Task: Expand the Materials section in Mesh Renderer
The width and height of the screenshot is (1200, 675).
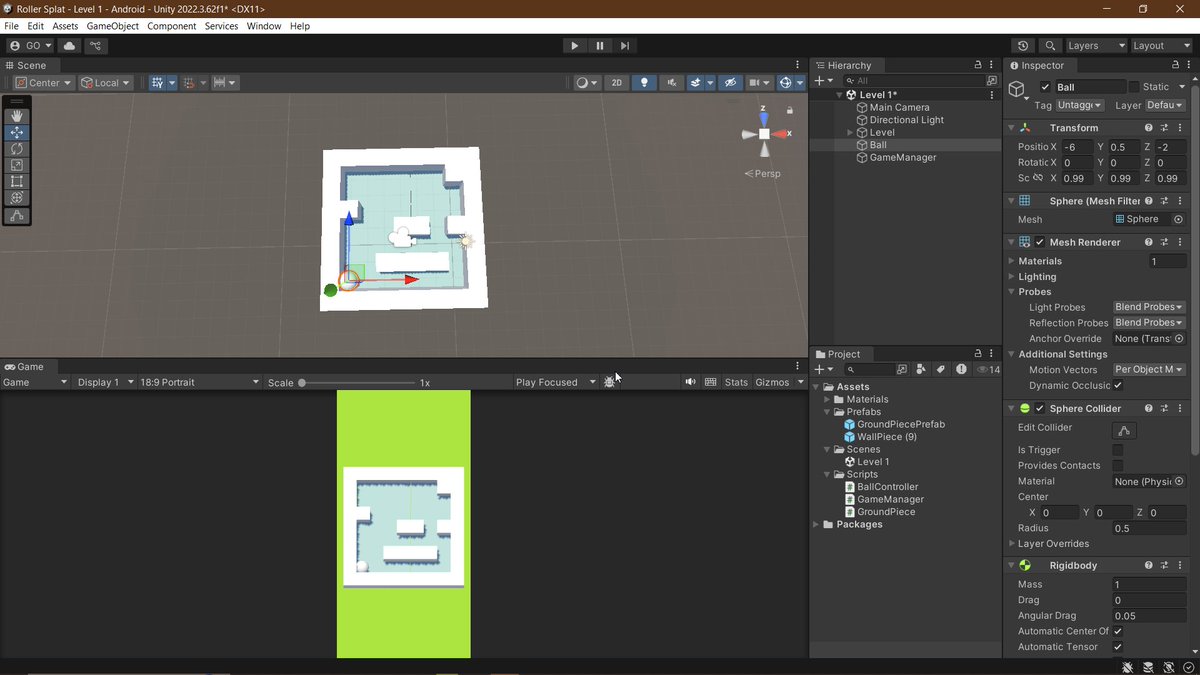Action: pos(1012,260)
